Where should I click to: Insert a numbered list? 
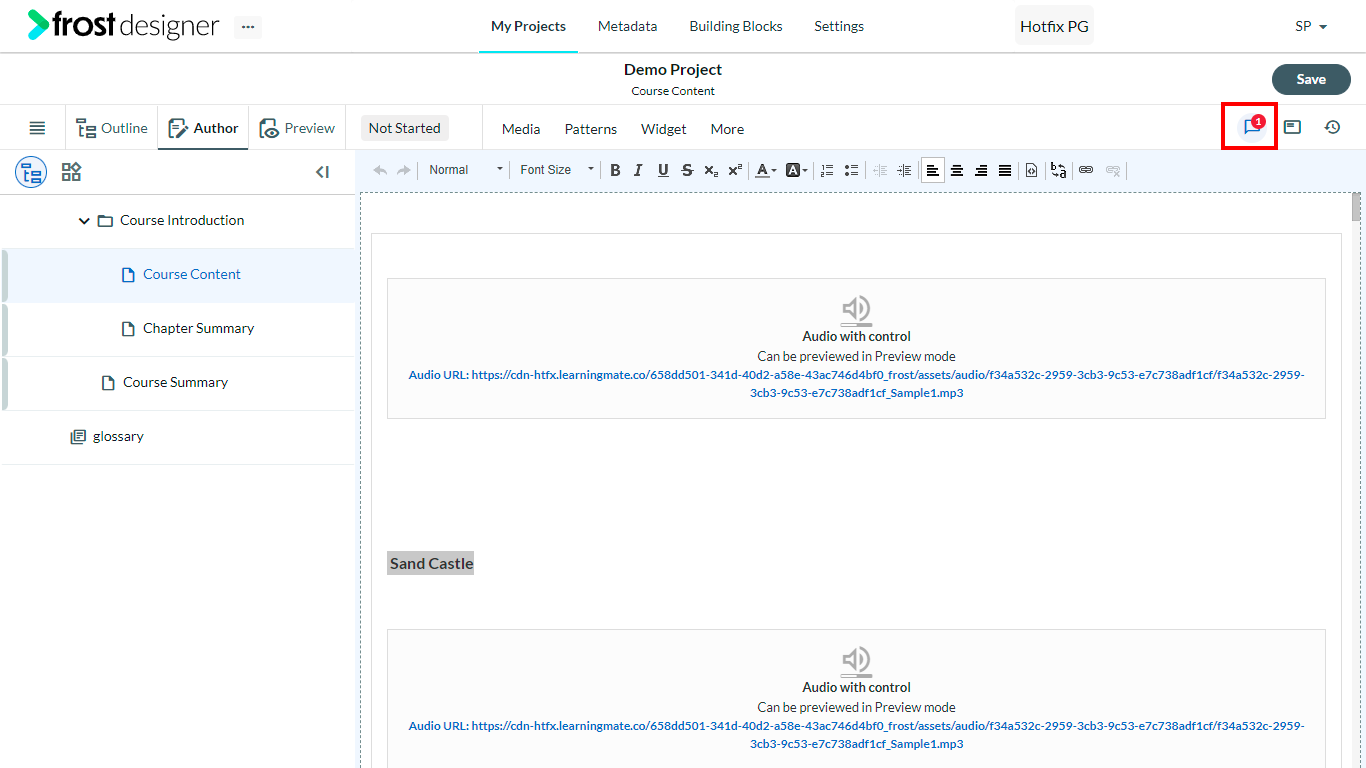point(827,170)
